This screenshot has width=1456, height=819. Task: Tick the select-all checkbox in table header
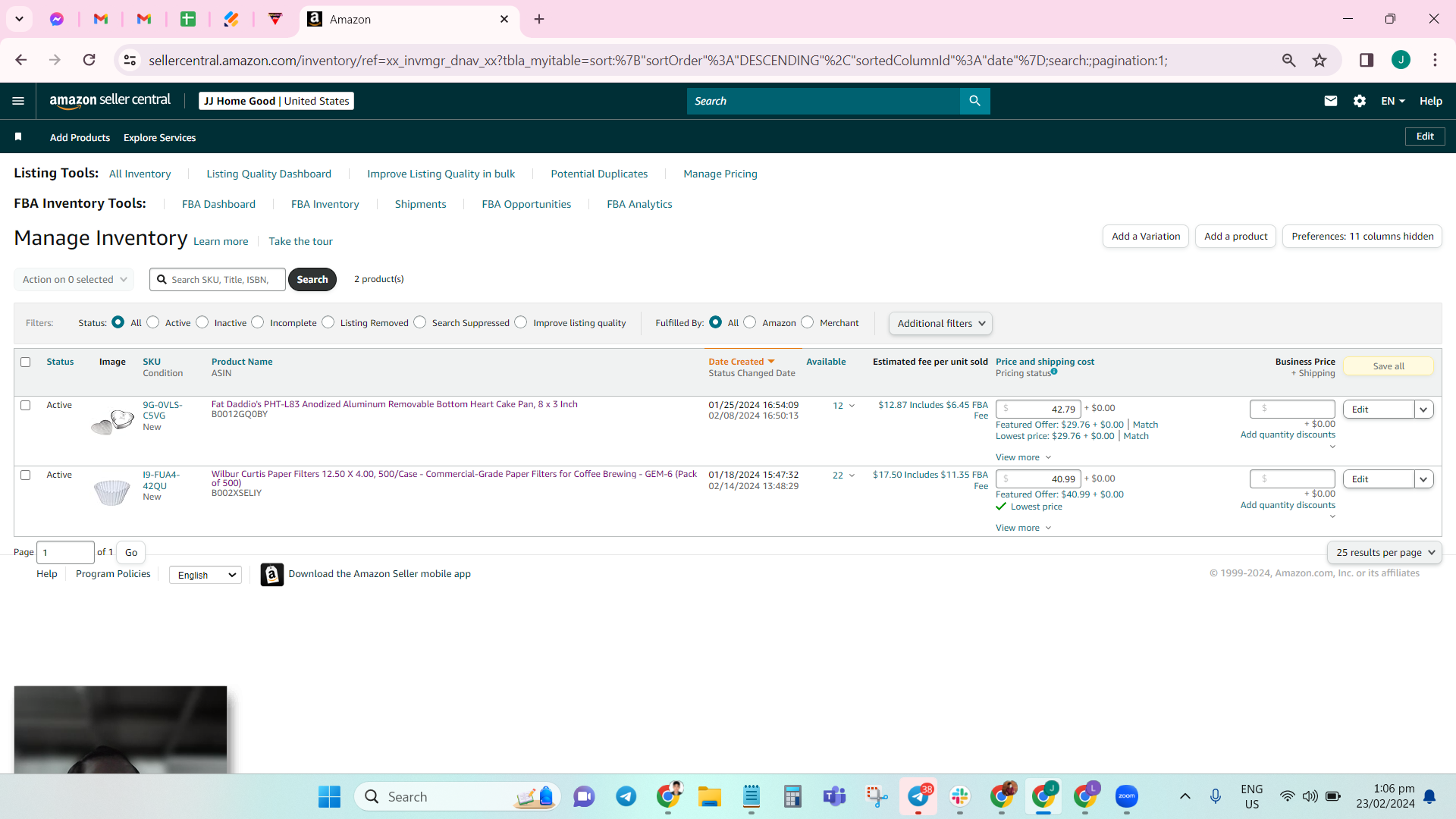[x=26, y=362]
